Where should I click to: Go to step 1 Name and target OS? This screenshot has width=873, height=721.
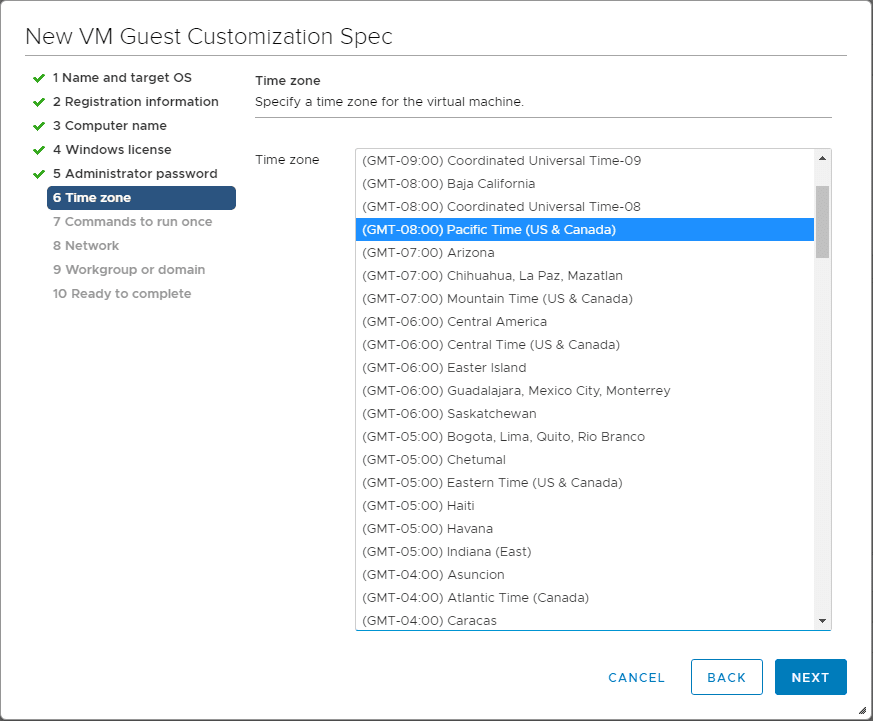[x=122, y=78]
